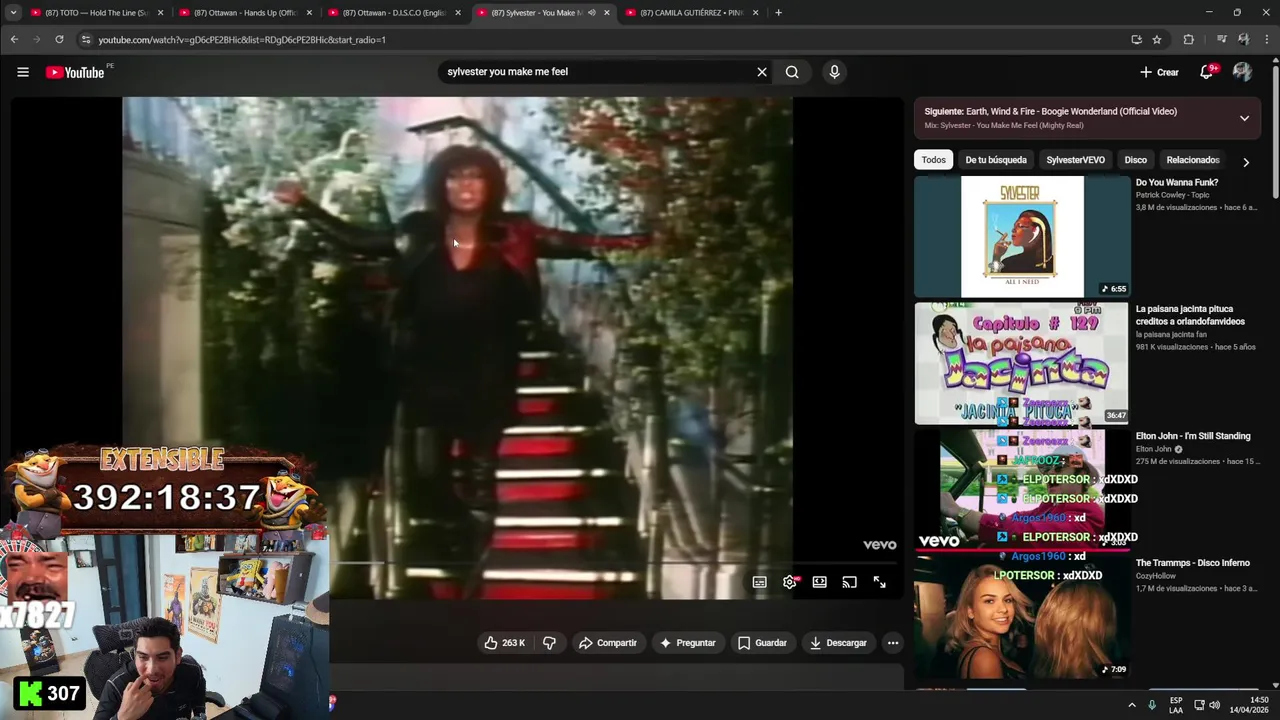
Task: Open a new browser tab
Action: (x=778, y=13)
